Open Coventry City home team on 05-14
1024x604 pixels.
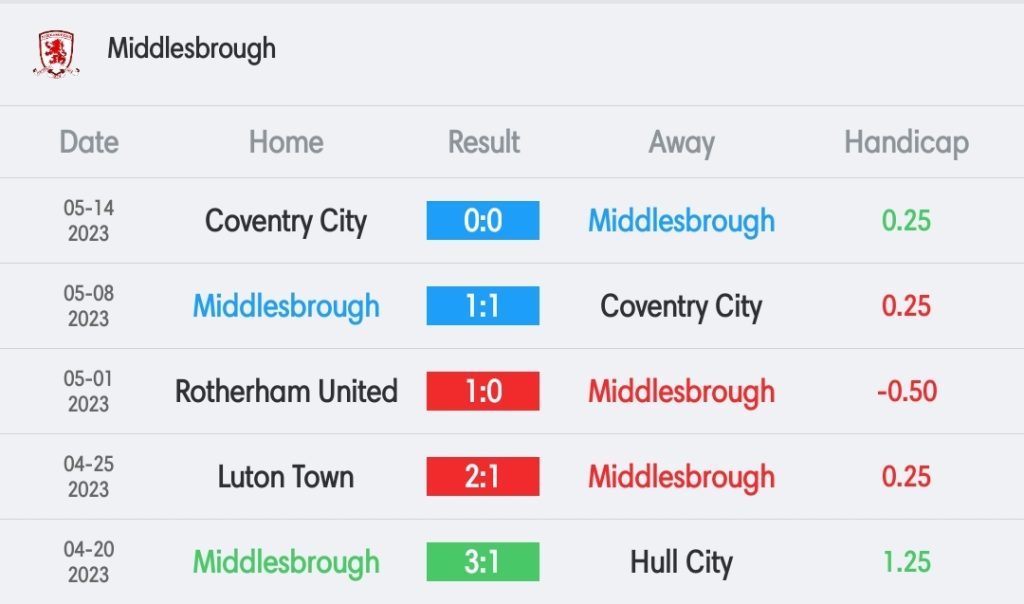pyautogui.click(x=286, y=222)
